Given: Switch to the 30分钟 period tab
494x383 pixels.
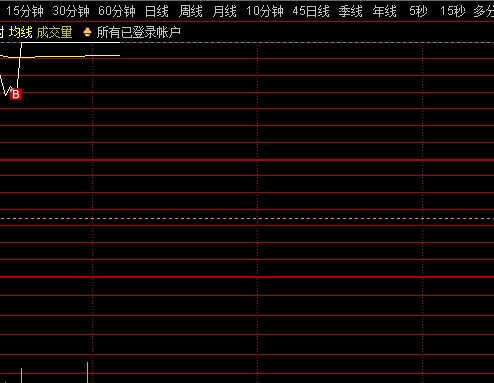Looking at the screenshot, I should 71,11.
